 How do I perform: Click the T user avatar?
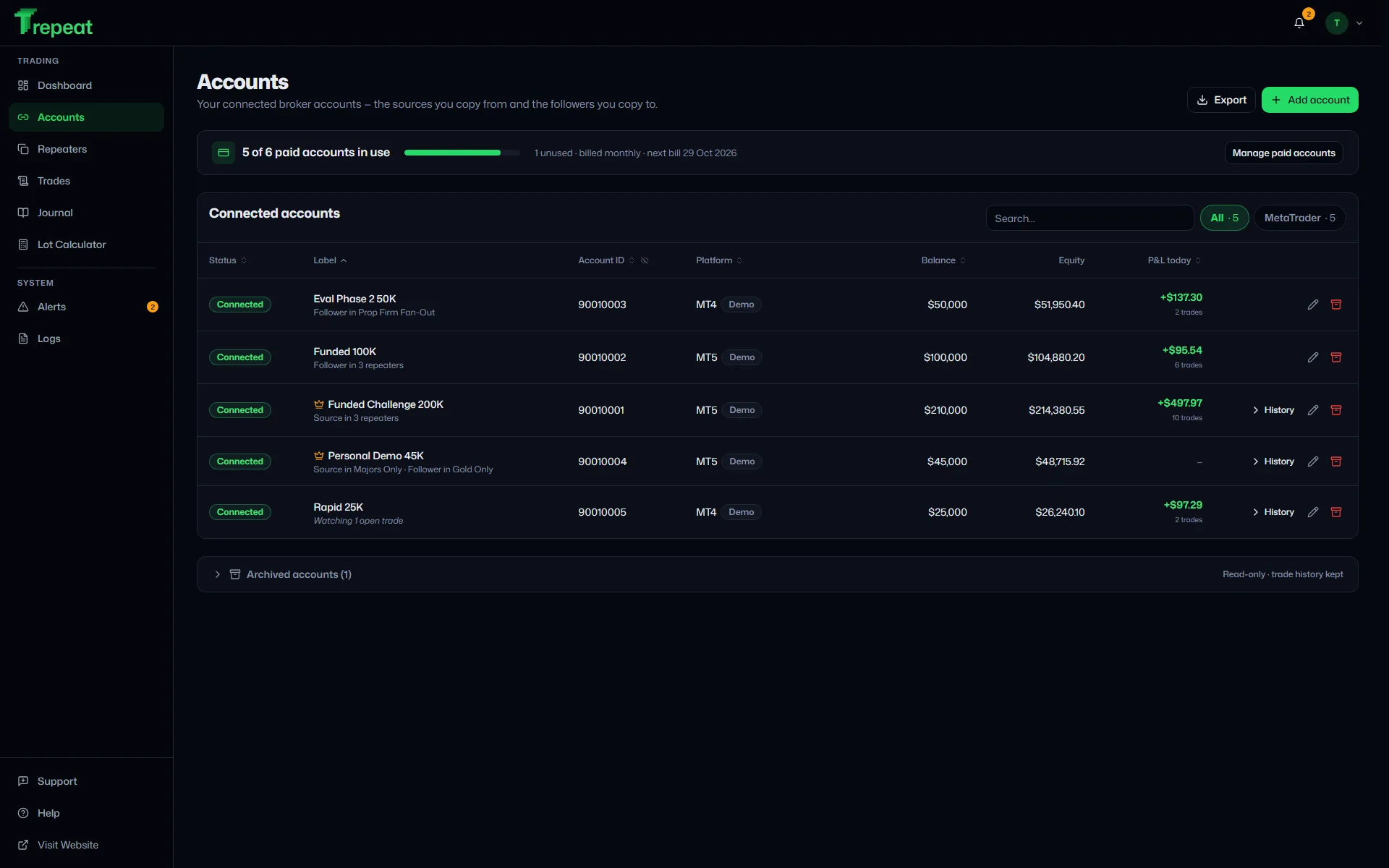[1337, 23]
